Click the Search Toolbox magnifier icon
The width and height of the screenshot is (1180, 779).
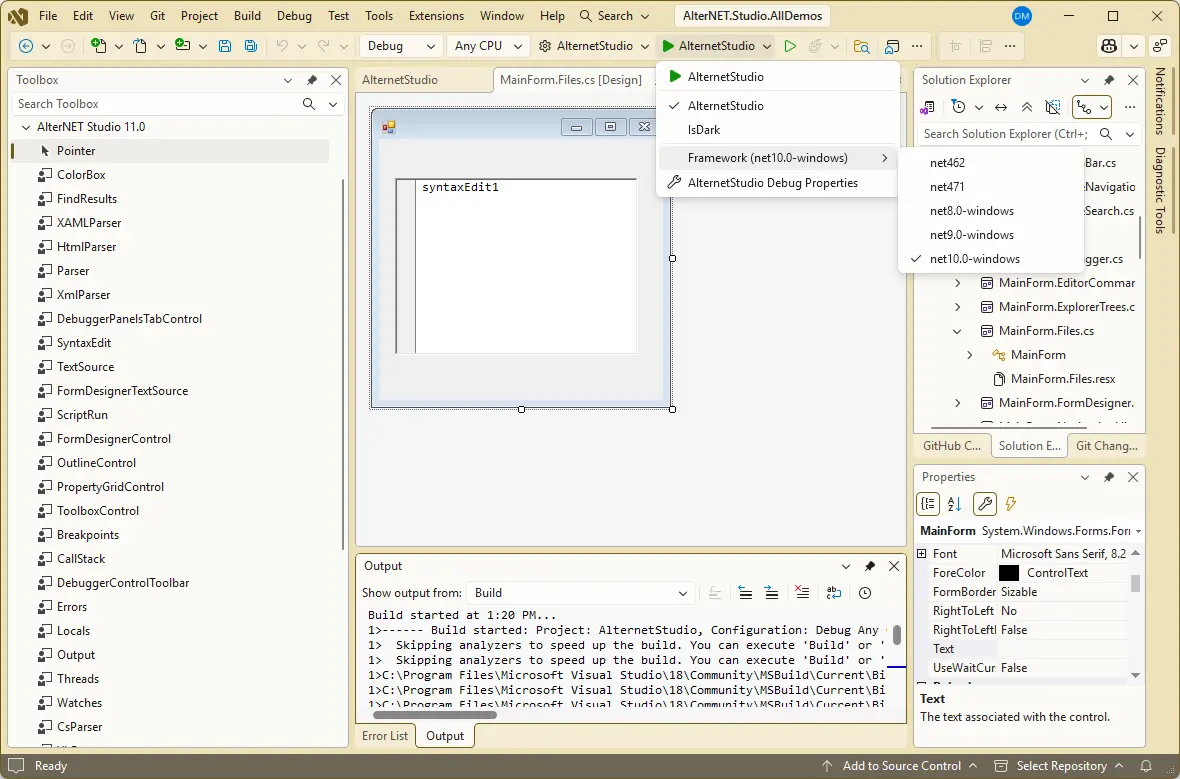[x=309, y=104]
